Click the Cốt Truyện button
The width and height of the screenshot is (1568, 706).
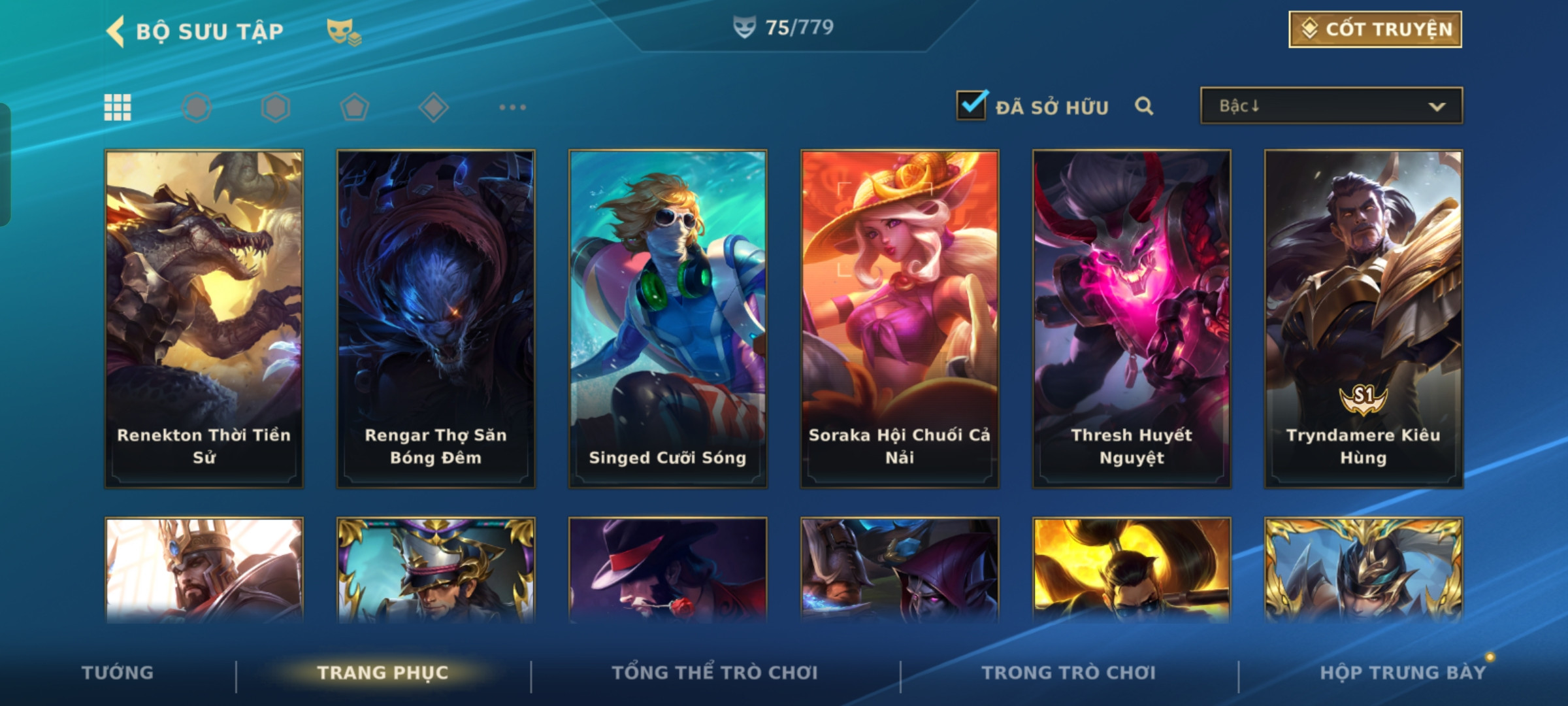[1375, 29]
